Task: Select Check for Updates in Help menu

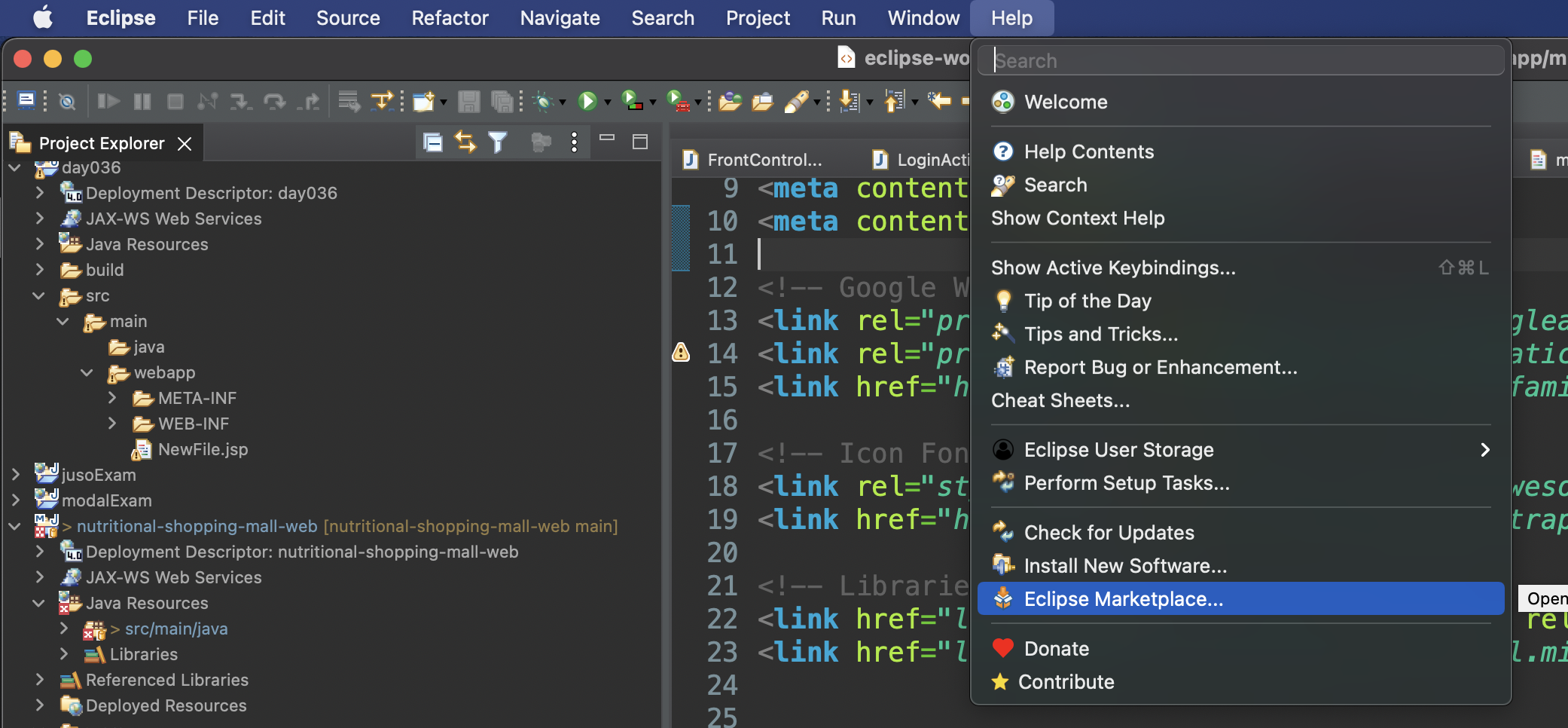Action: tap(1240, 533)
